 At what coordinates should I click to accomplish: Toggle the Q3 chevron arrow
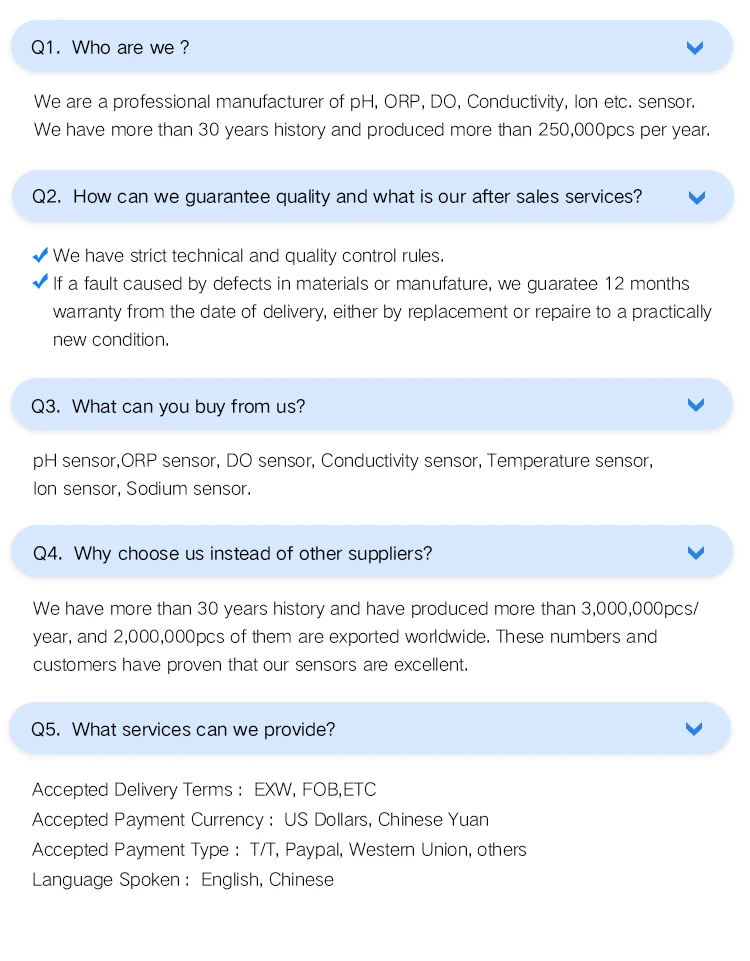[696, 405]
